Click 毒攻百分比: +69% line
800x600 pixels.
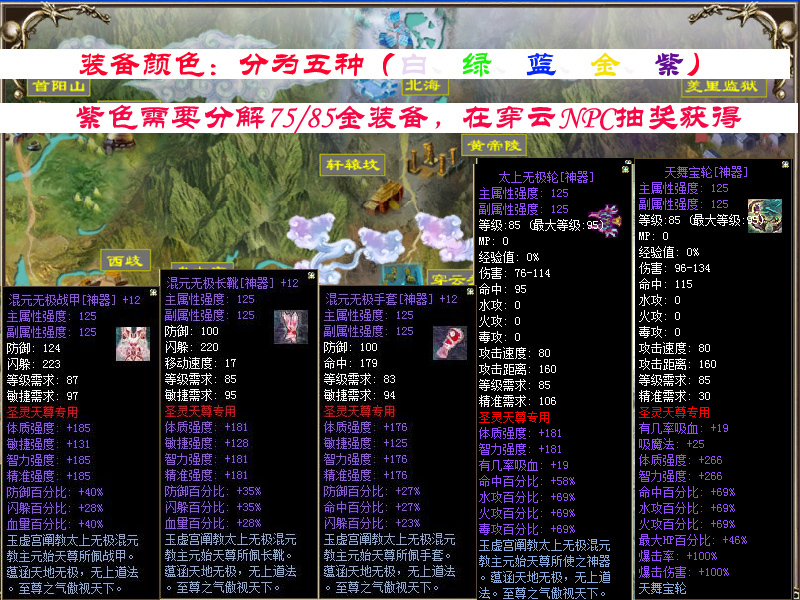tap(527, 529)
